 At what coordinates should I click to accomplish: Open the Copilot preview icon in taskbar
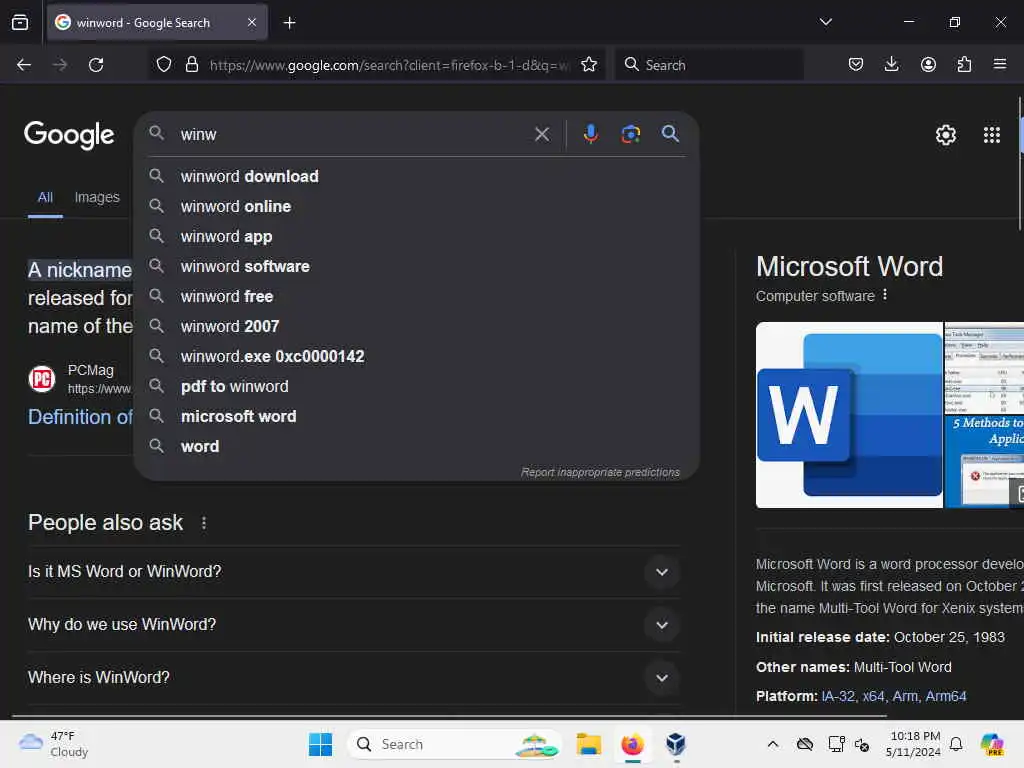click(x=992, y=744)
